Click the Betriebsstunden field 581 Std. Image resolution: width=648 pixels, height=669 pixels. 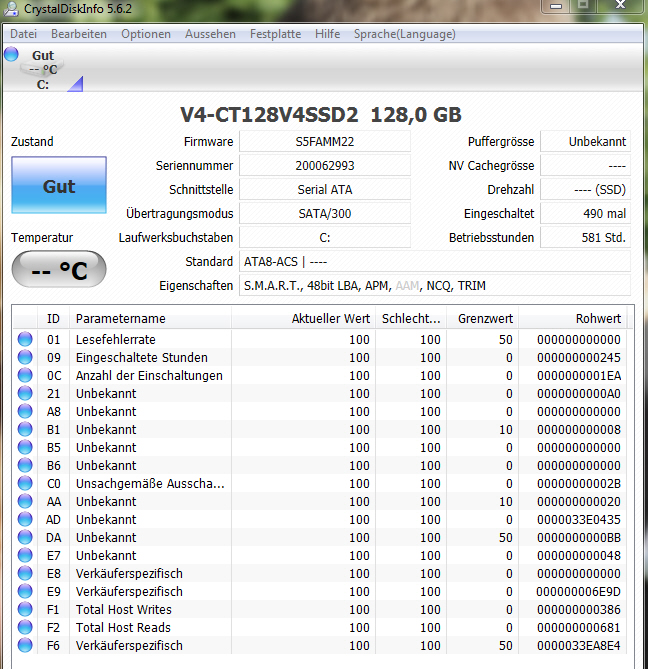(585, 237)
